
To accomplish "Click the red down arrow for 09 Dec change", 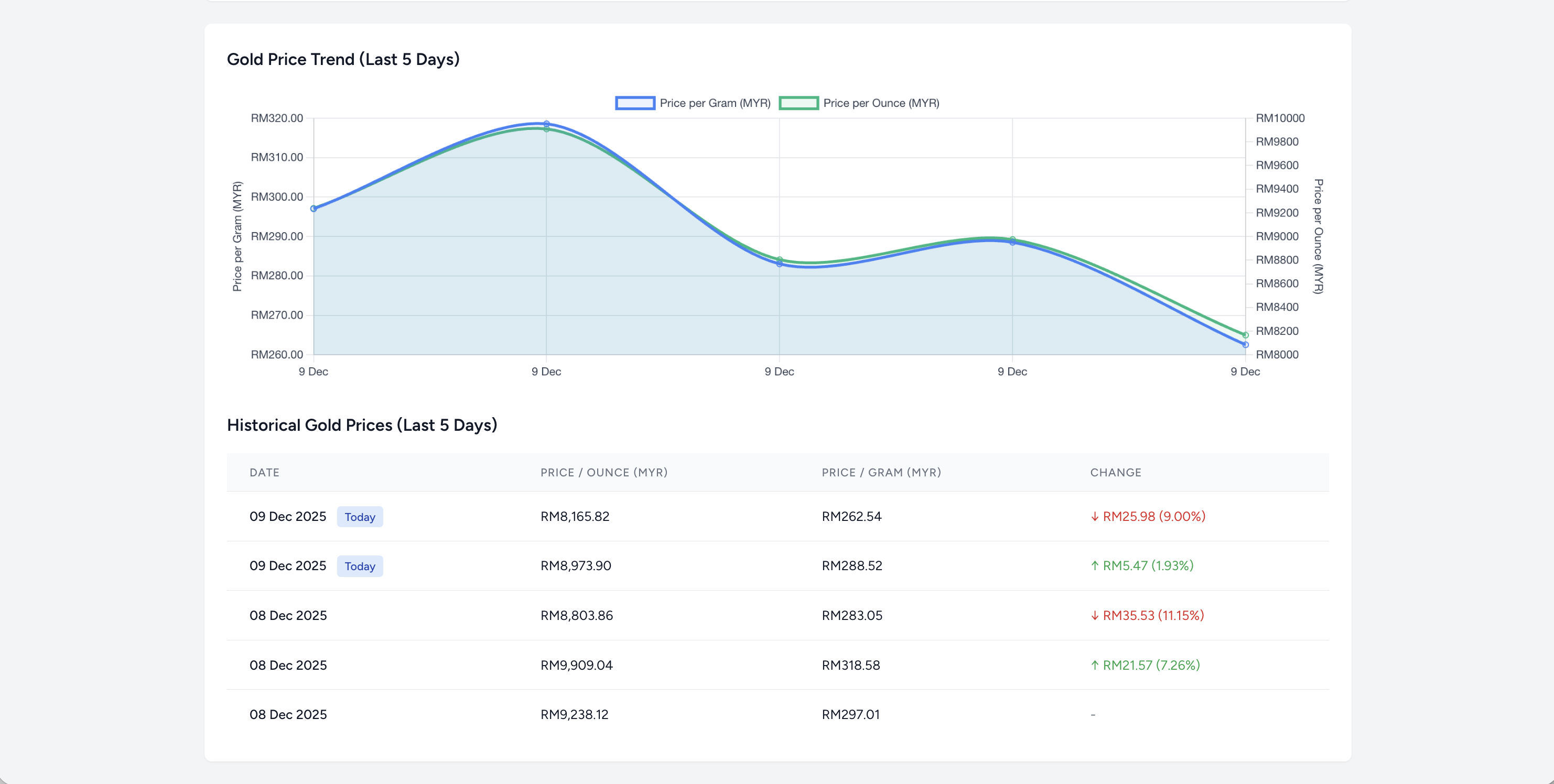I will click(x=1095, y=516).
